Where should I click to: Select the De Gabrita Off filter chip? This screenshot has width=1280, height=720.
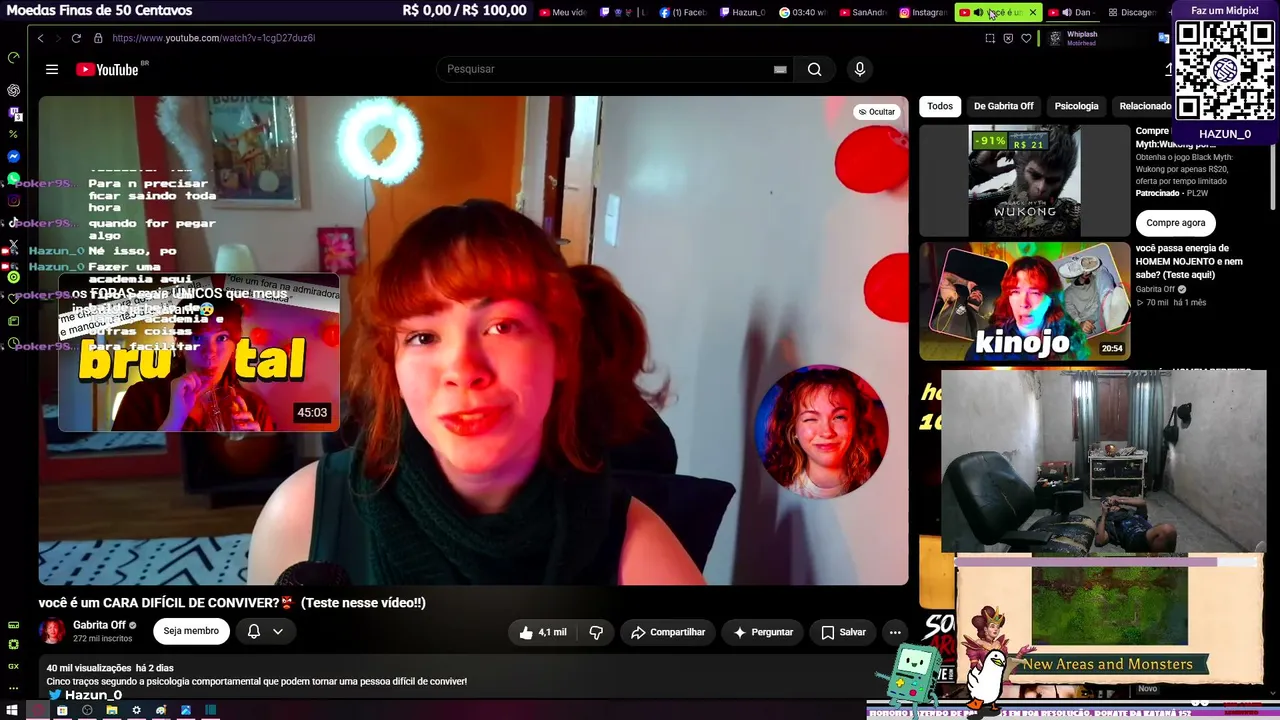tap(1004, 106)
